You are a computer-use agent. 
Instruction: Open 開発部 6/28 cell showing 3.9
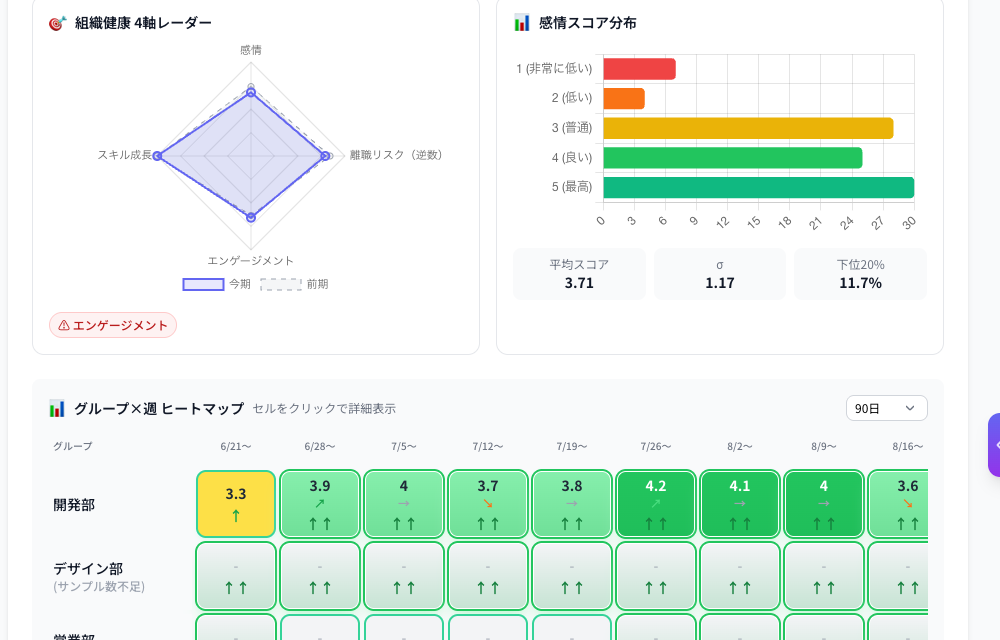point(320,504)
